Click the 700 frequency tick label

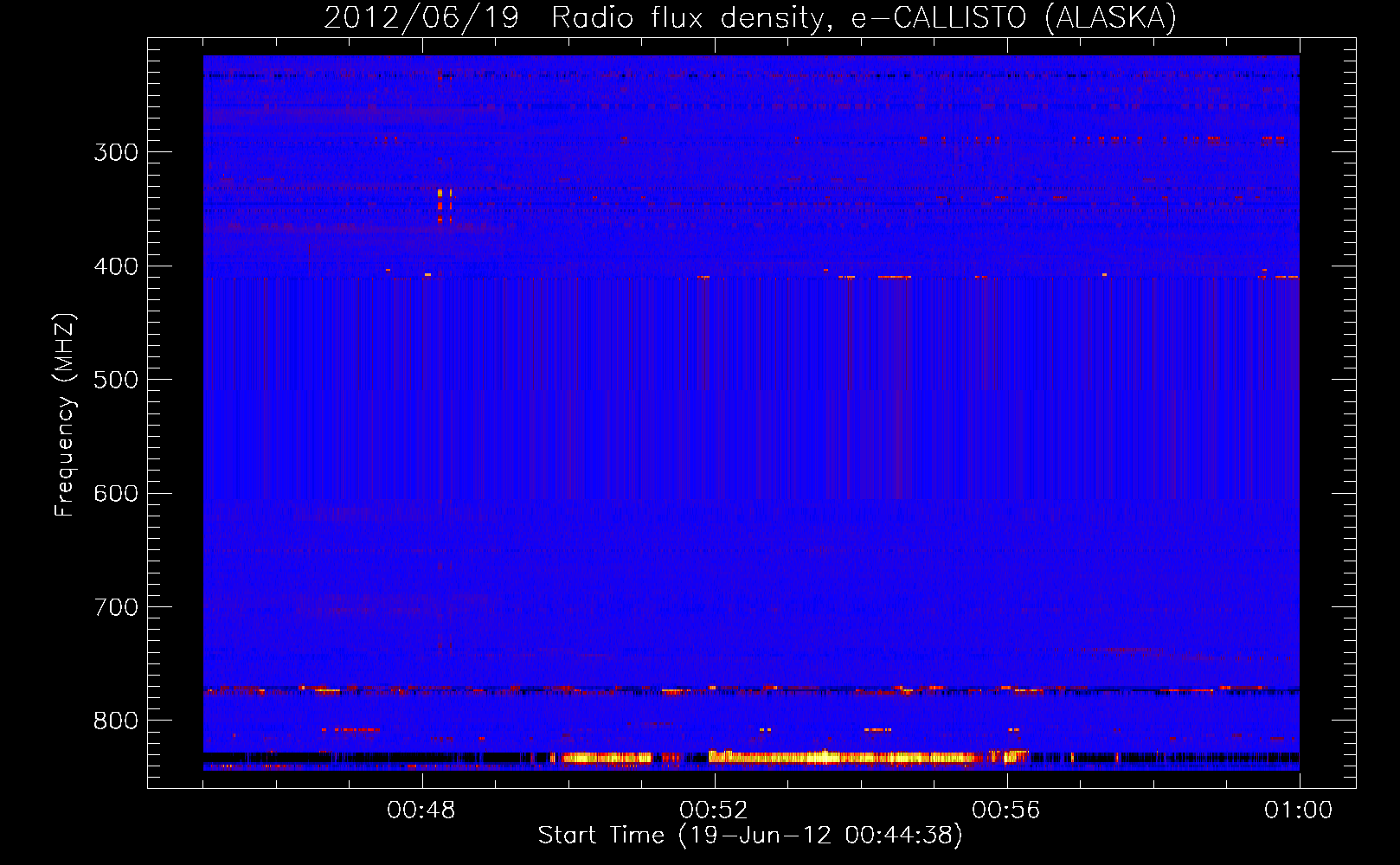pyautogui.click(x=116, y=607)
